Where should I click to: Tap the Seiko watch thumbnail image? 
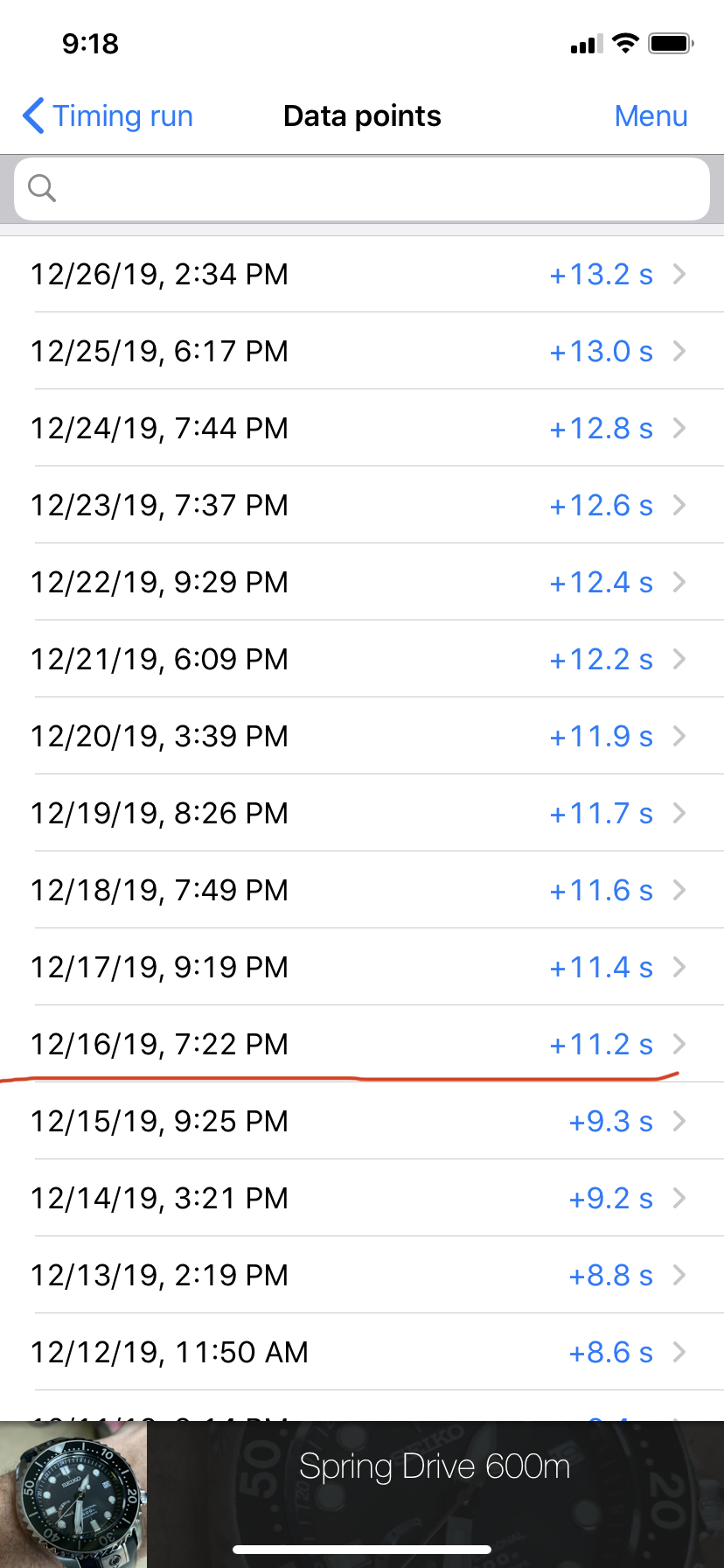[x=73, y=1494]
